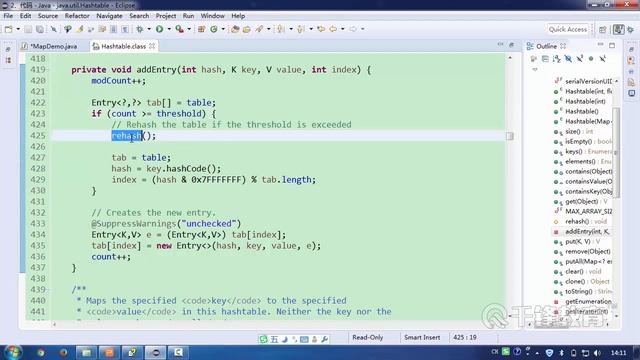
Task: Click the Previous Annotation toolbar icon
Action: click(301, 29)
